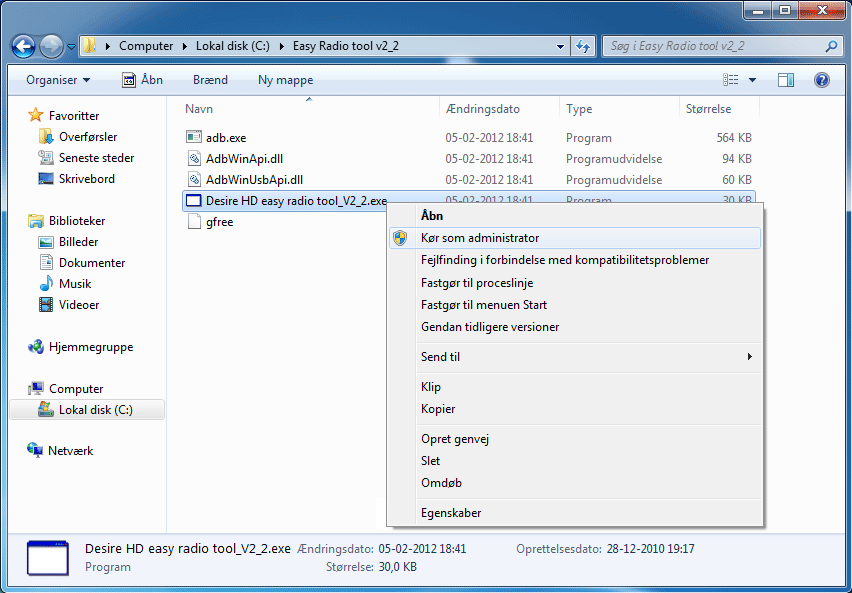Choose Kopier in the context menu
The width and height of the screenshot is (852, 593).
(575, 409)
